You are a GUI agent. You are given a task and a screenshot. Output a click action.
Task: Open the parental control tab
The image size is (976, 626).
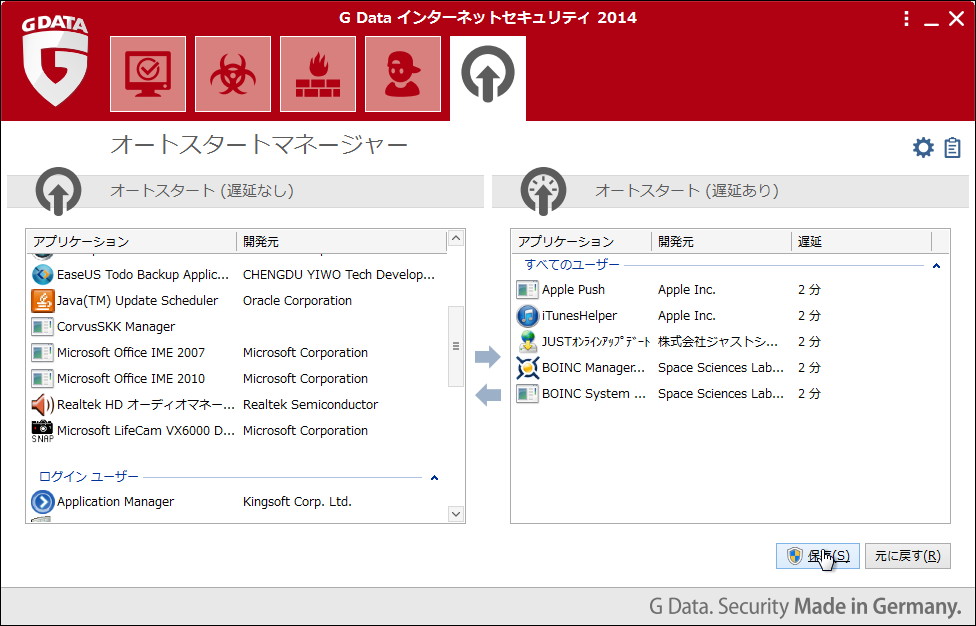(403, 74)
